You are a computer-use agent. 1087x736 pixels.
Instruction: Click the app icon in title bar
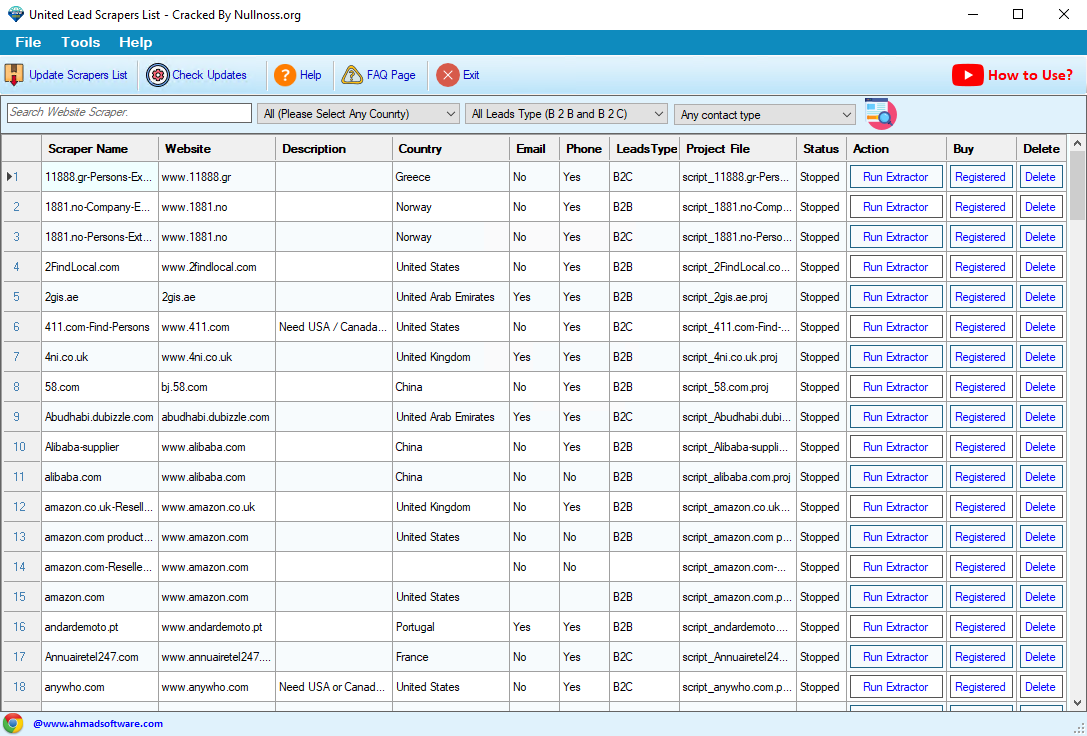point(15,14)
